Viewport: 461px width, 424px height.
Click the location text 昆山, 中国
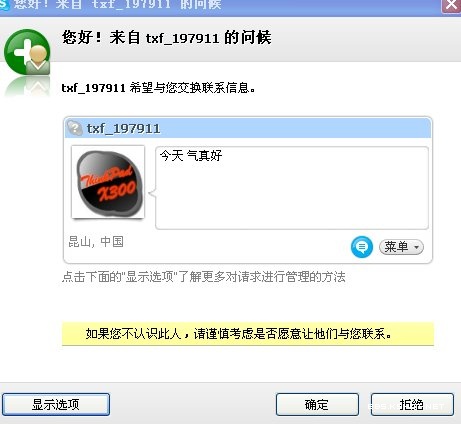tap(96, 242)
